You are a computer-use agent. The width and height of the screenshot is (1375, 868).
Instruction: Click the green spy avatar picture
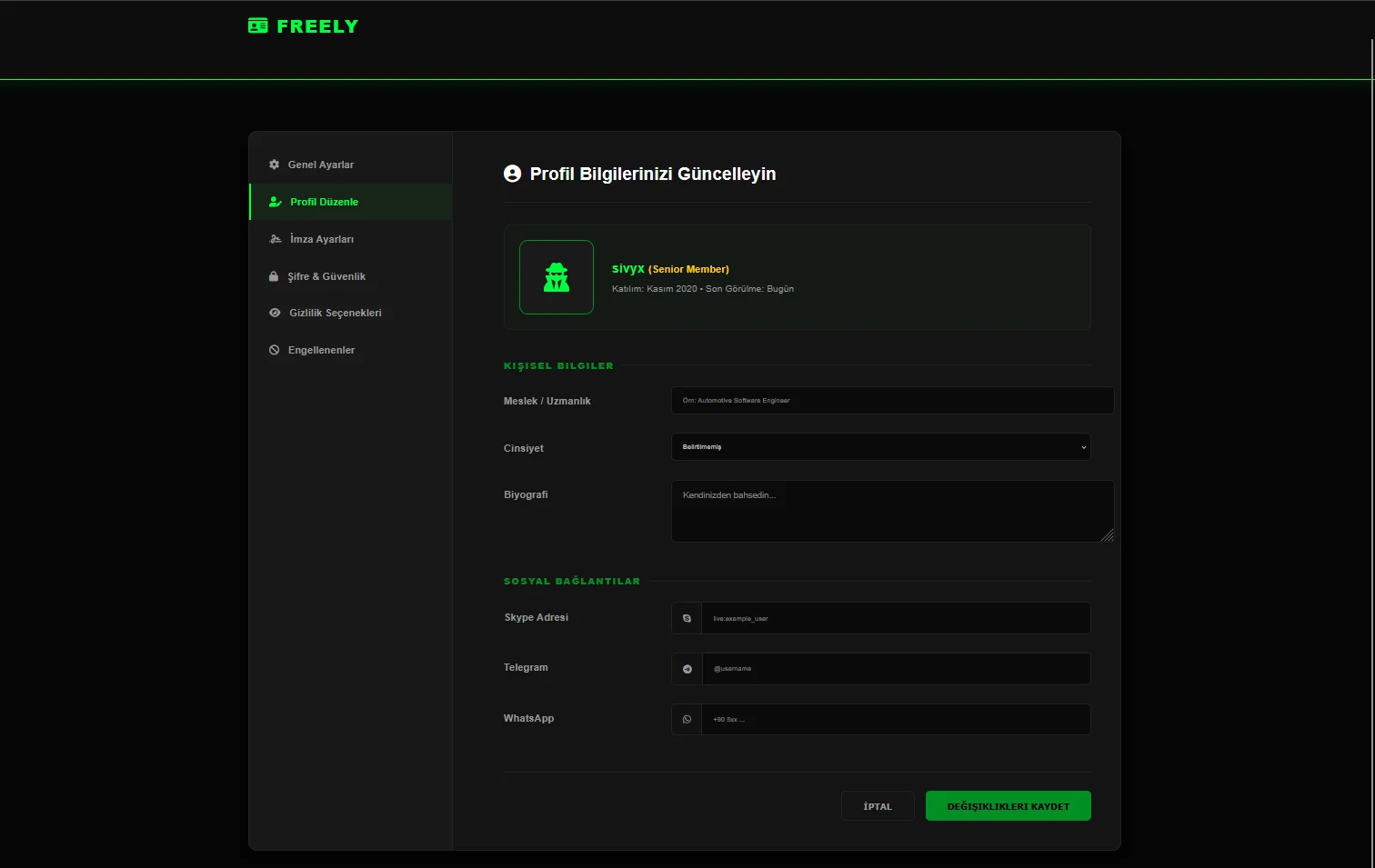click(x=557, y=277)
